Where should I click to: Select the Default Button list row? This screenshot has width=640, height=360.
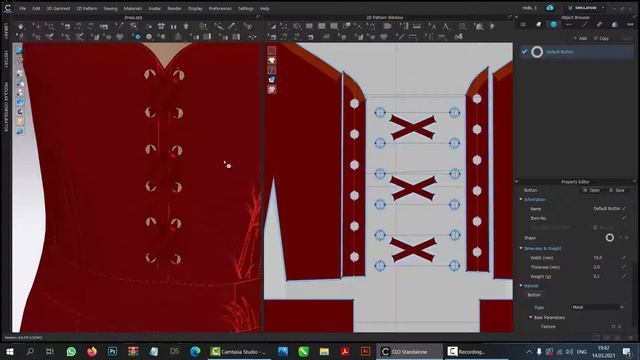click(576, 52)
